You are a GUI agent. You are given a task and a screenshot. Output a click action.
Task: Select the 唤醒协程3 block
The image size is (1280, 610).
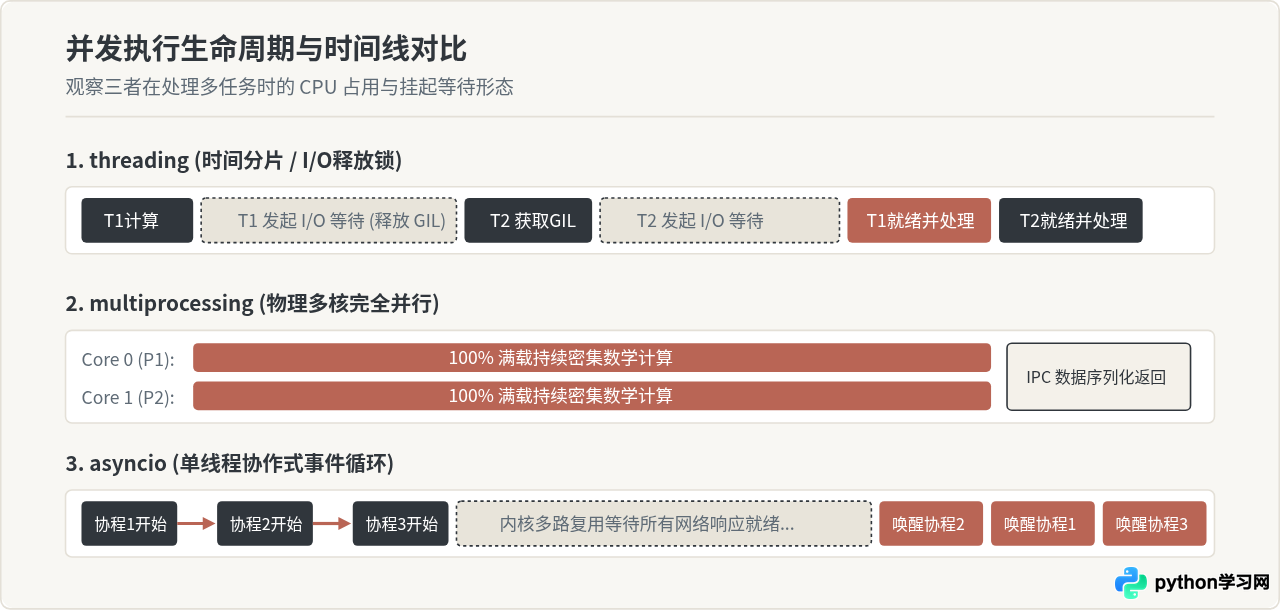[x=1155, y=523]
